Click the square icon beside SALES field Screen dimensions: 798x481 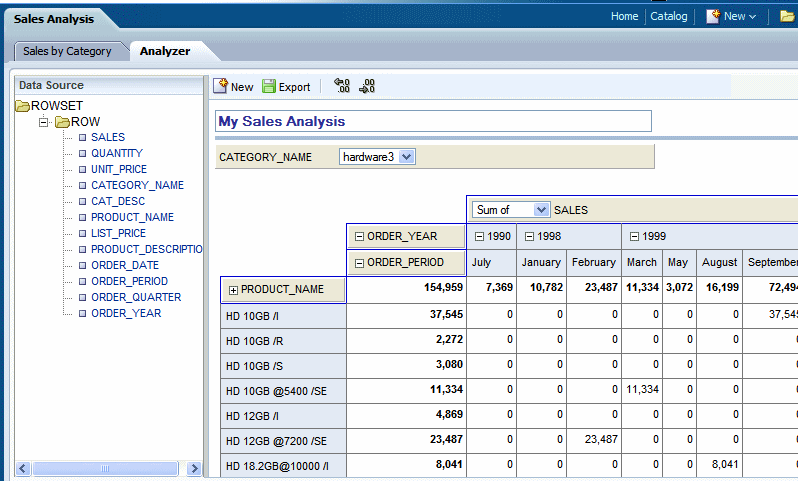pos(82,138)
